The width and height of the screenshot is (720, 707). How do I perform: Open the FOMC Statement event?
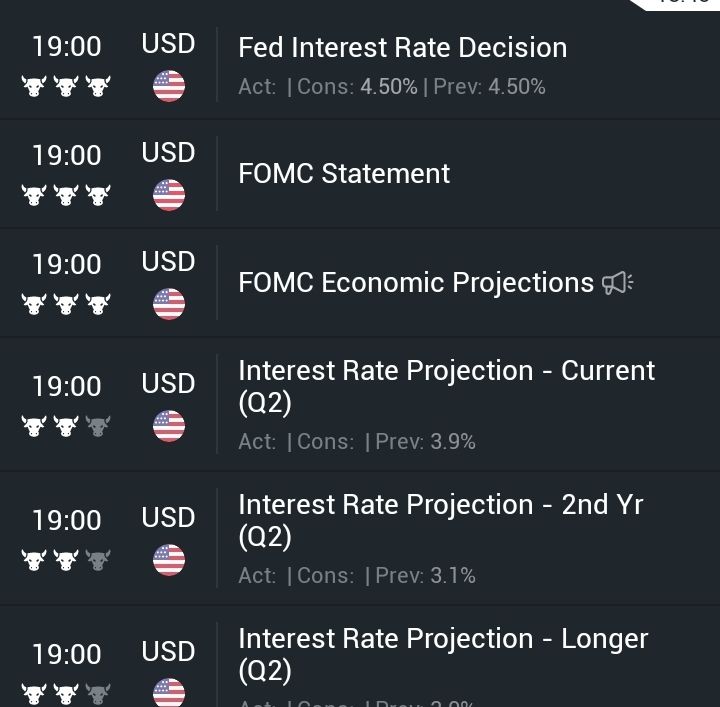coord(360,174)
